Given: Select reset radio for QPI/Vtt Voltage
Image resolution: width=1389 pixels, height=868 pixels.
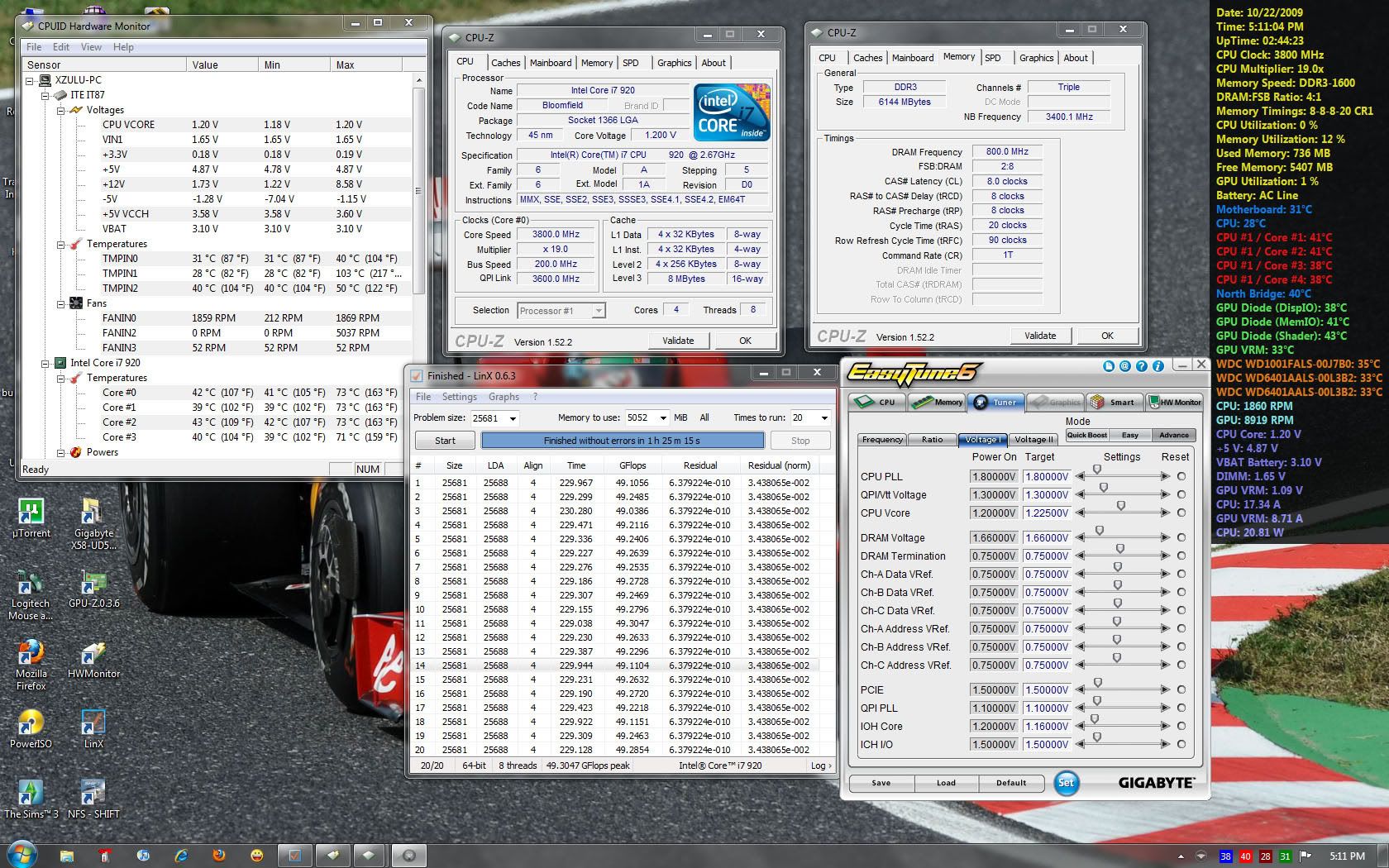Looking at the screenshot, I should tap(1181, 494).
